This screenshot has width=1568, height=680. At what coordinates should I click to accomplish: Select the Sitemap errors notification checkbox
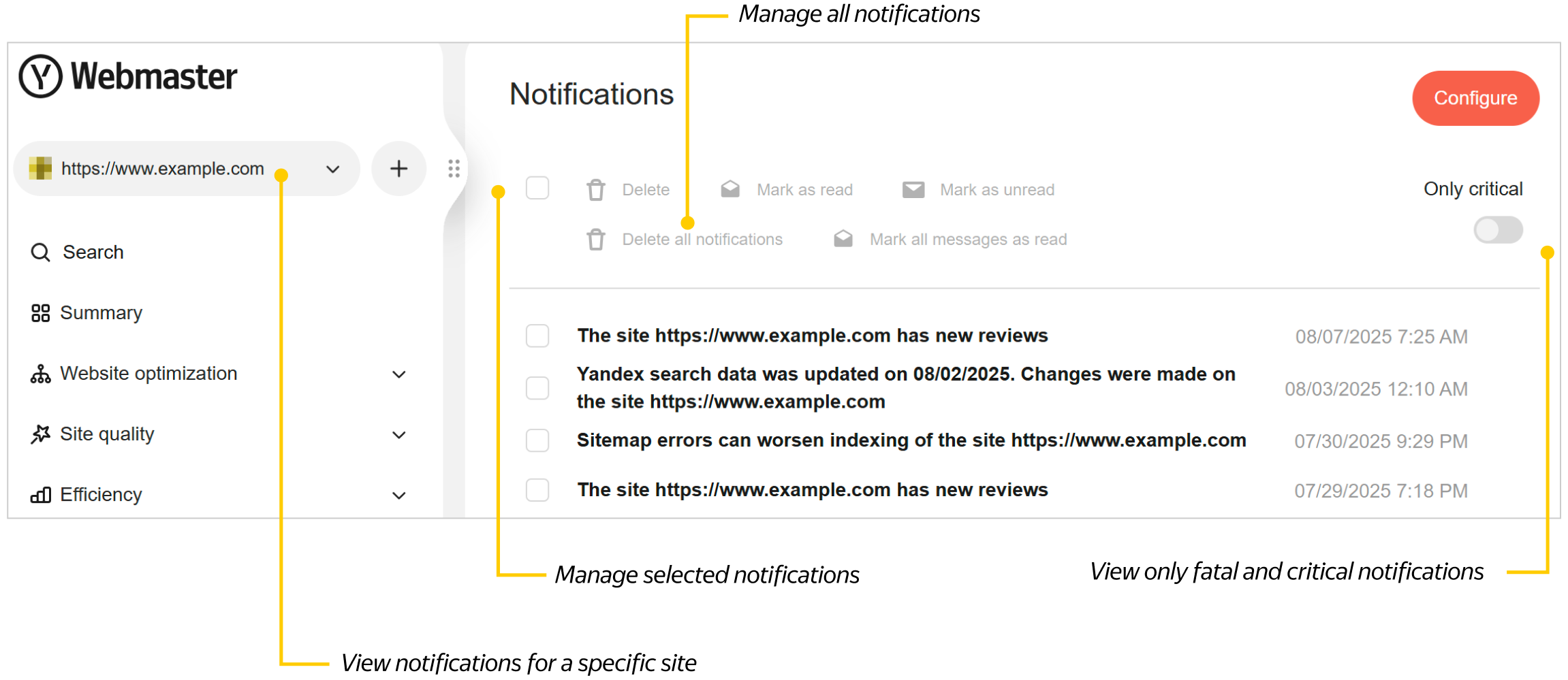pos(537,440)
